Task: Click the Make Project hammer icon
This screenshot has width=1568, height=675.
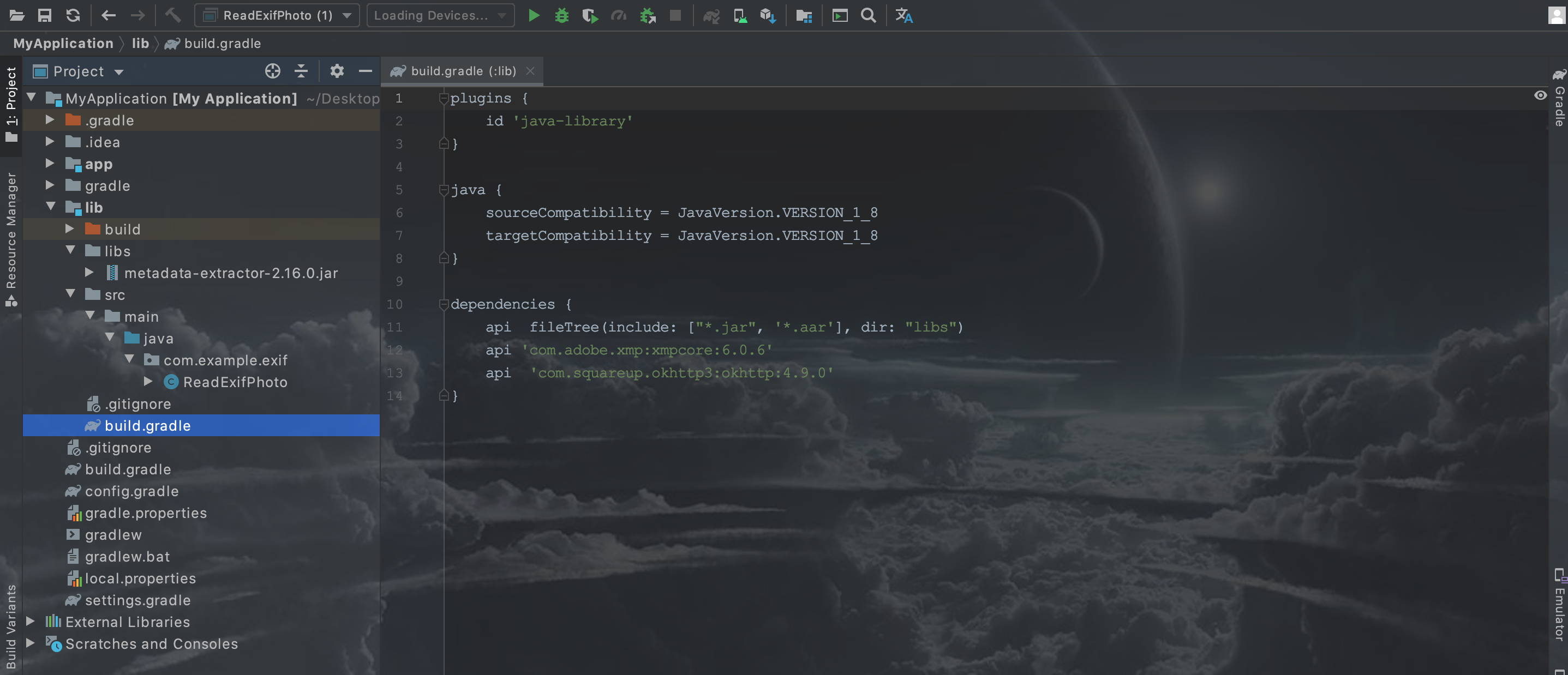Action: click(x=173, y=15)
